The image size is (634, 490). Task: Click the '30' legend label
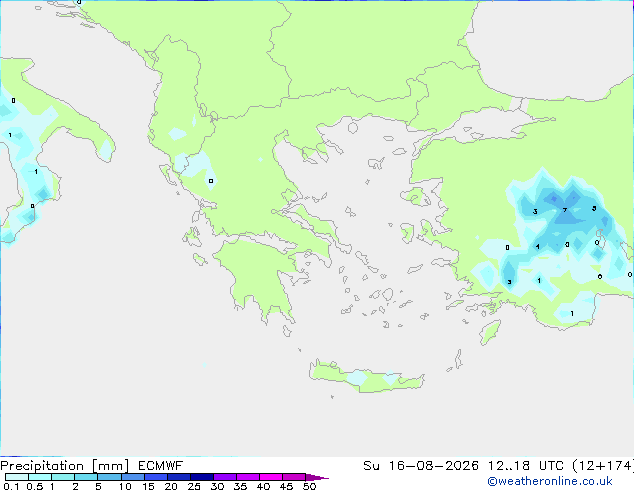(x=217, y=486)
